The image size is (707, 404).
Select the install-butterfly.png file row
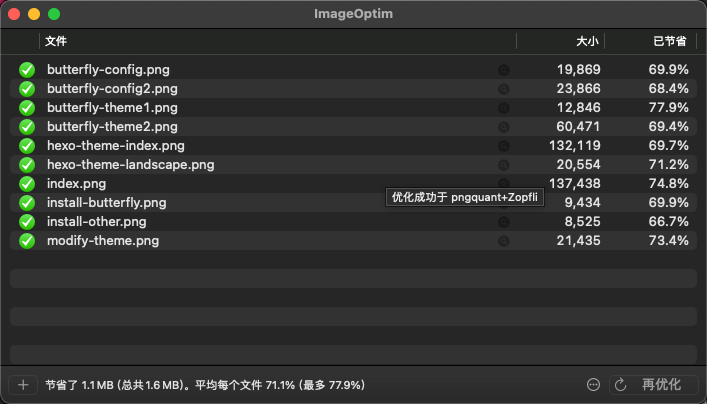point(354,203)
